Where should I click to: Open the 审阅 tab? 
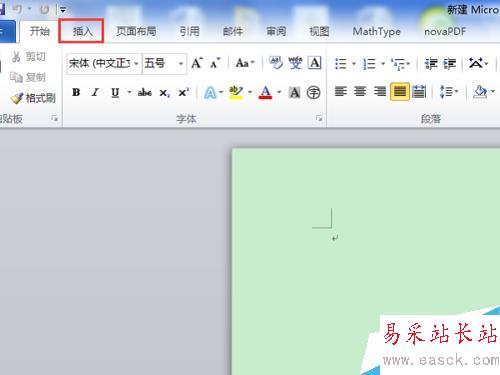276,31
